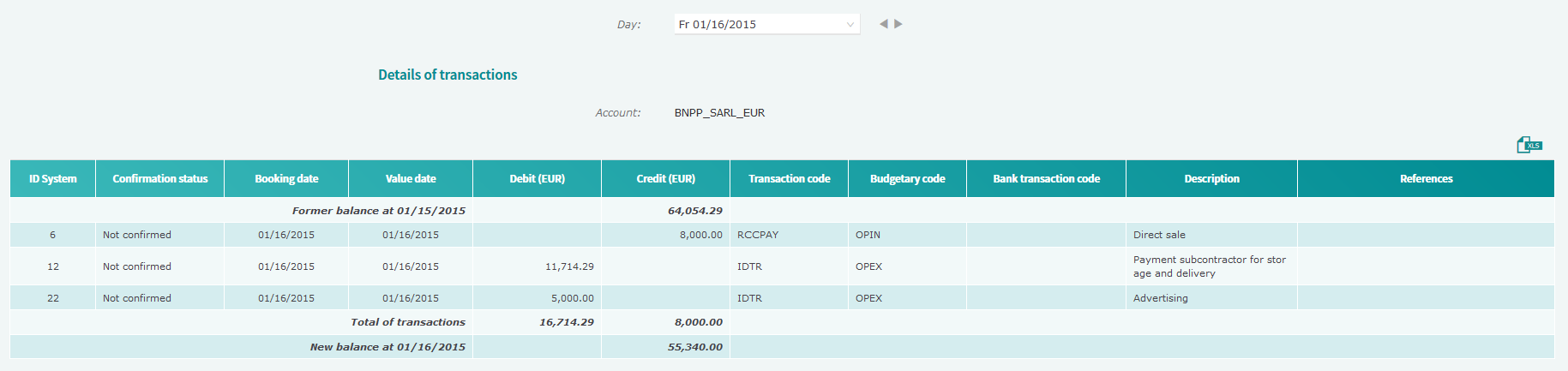The width and height of the screenshot is (1568, 371).
Task: Sort by Debit (EUR) column
Action: coord(538,179)
